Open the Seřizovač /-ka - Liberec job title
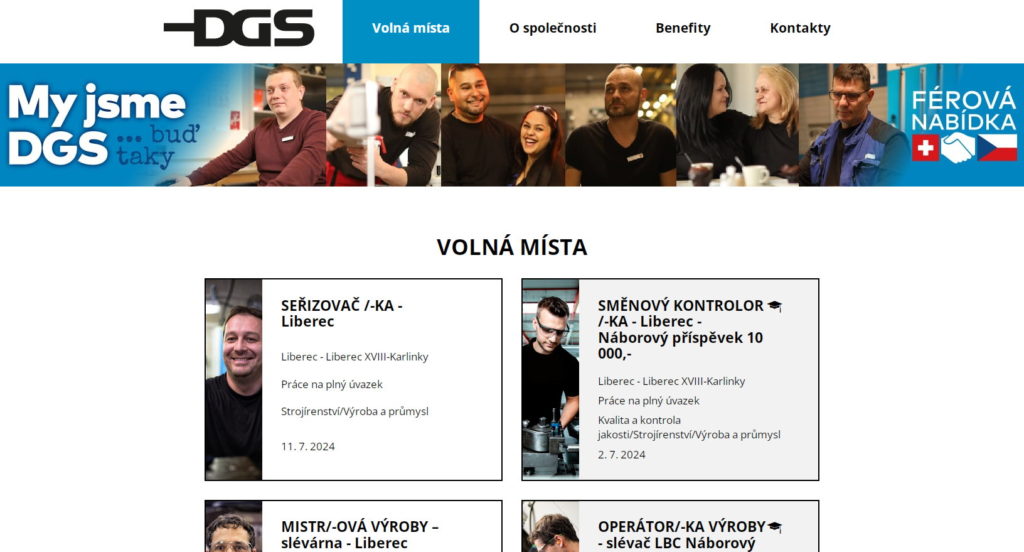The width and height of the screenshot is (1024, 552). 342,314
